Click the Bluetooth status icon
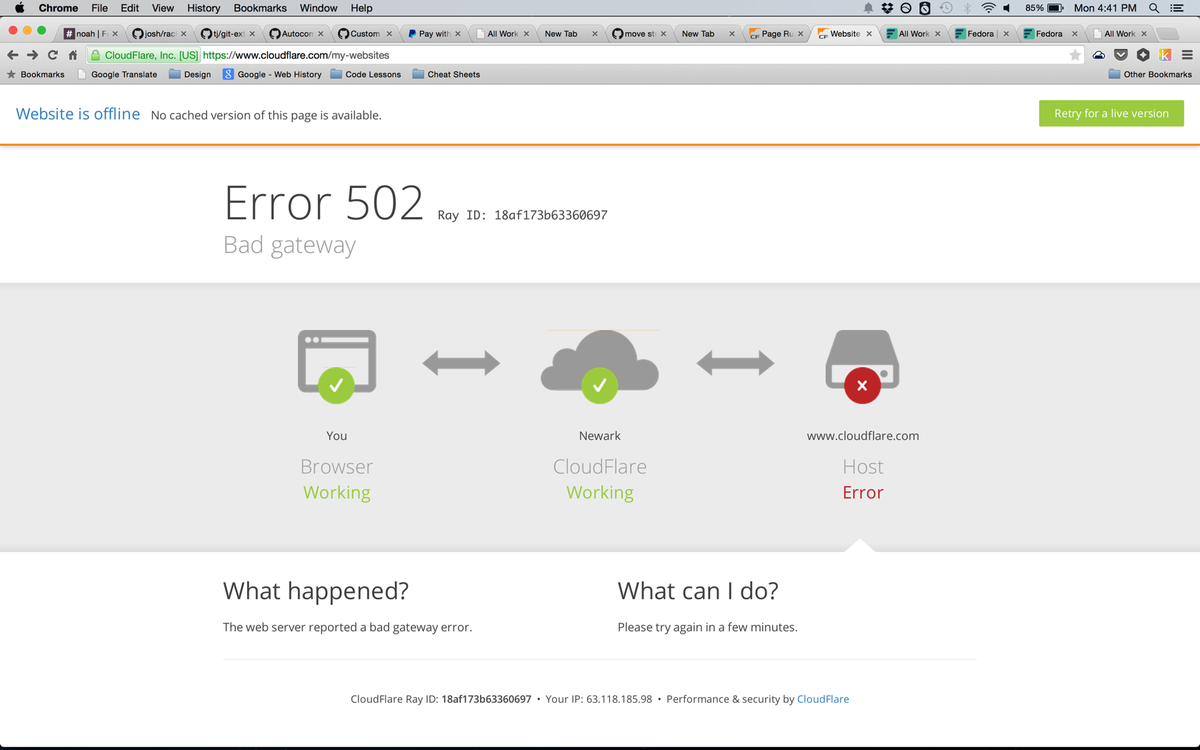 click(x=967, y=8)
